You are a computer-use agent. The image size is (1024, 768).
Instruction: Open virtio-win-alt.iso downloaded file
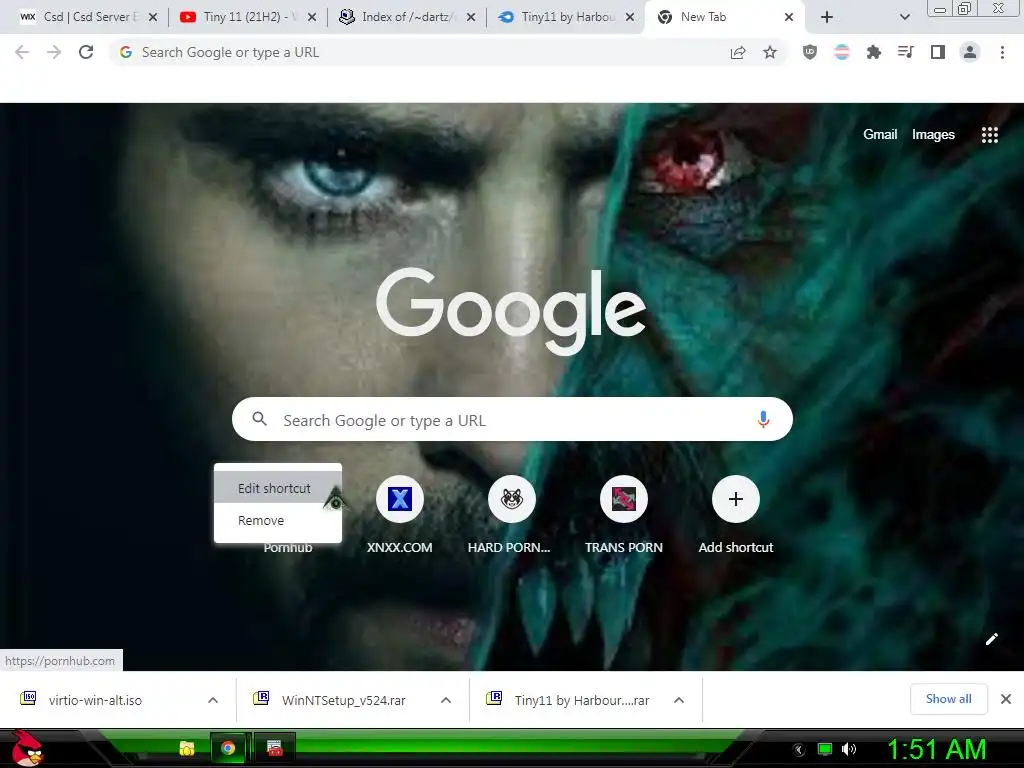(95, 700)
